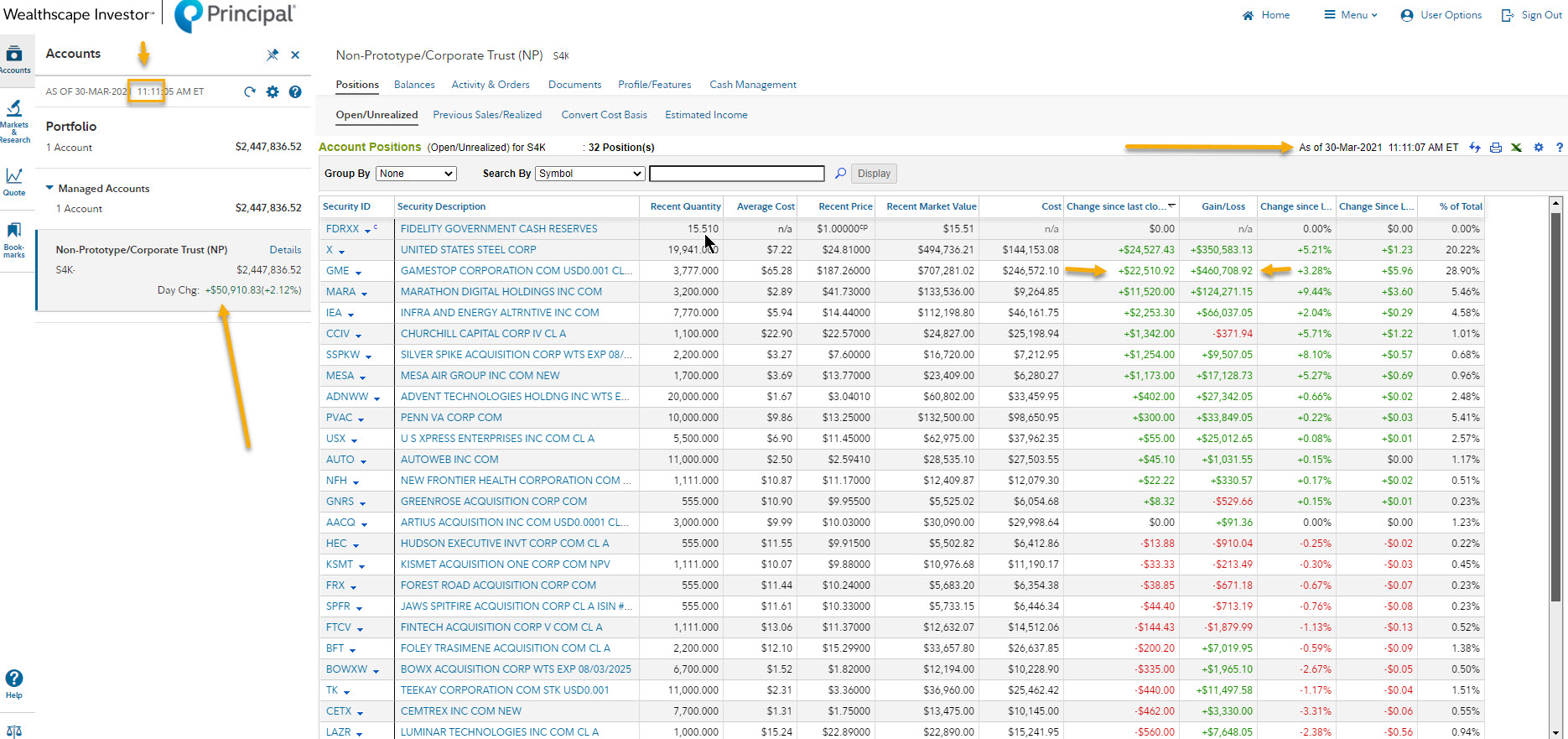Open the Accounts sidebar icon
Screen dimensions: 1568x739
pos(15,59)
